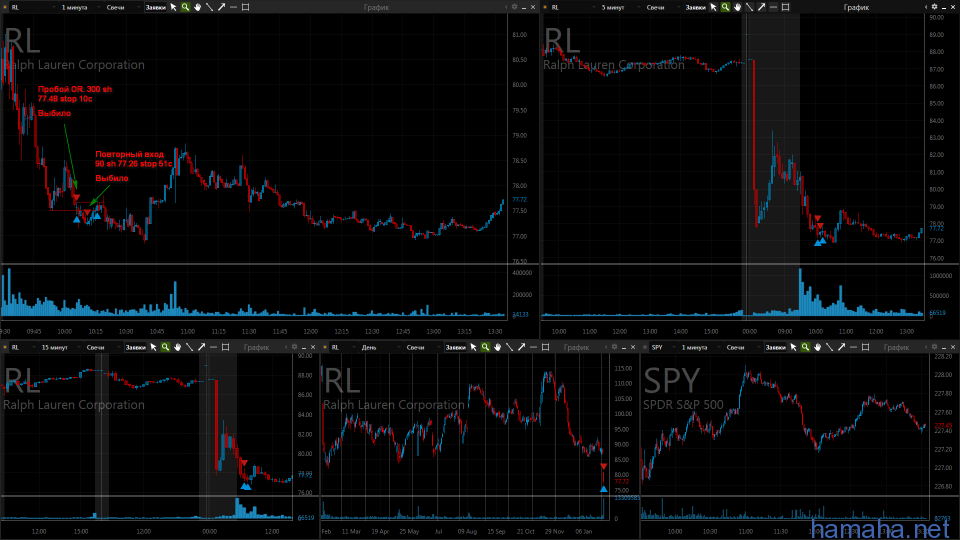Select the cursor tool in the 1-minute RL chart
960x540 pixels.
[x=173, y=7]
